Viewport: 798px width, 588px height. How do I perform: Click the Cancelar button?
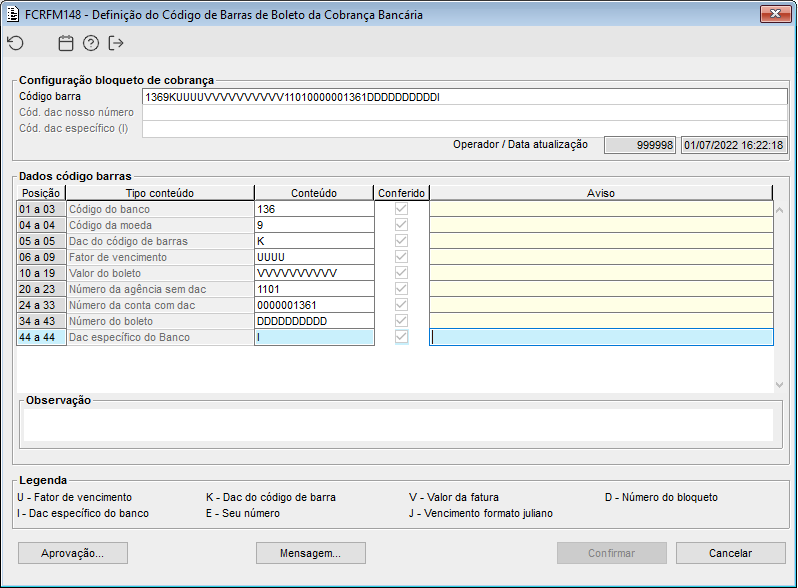pos(730,553)
